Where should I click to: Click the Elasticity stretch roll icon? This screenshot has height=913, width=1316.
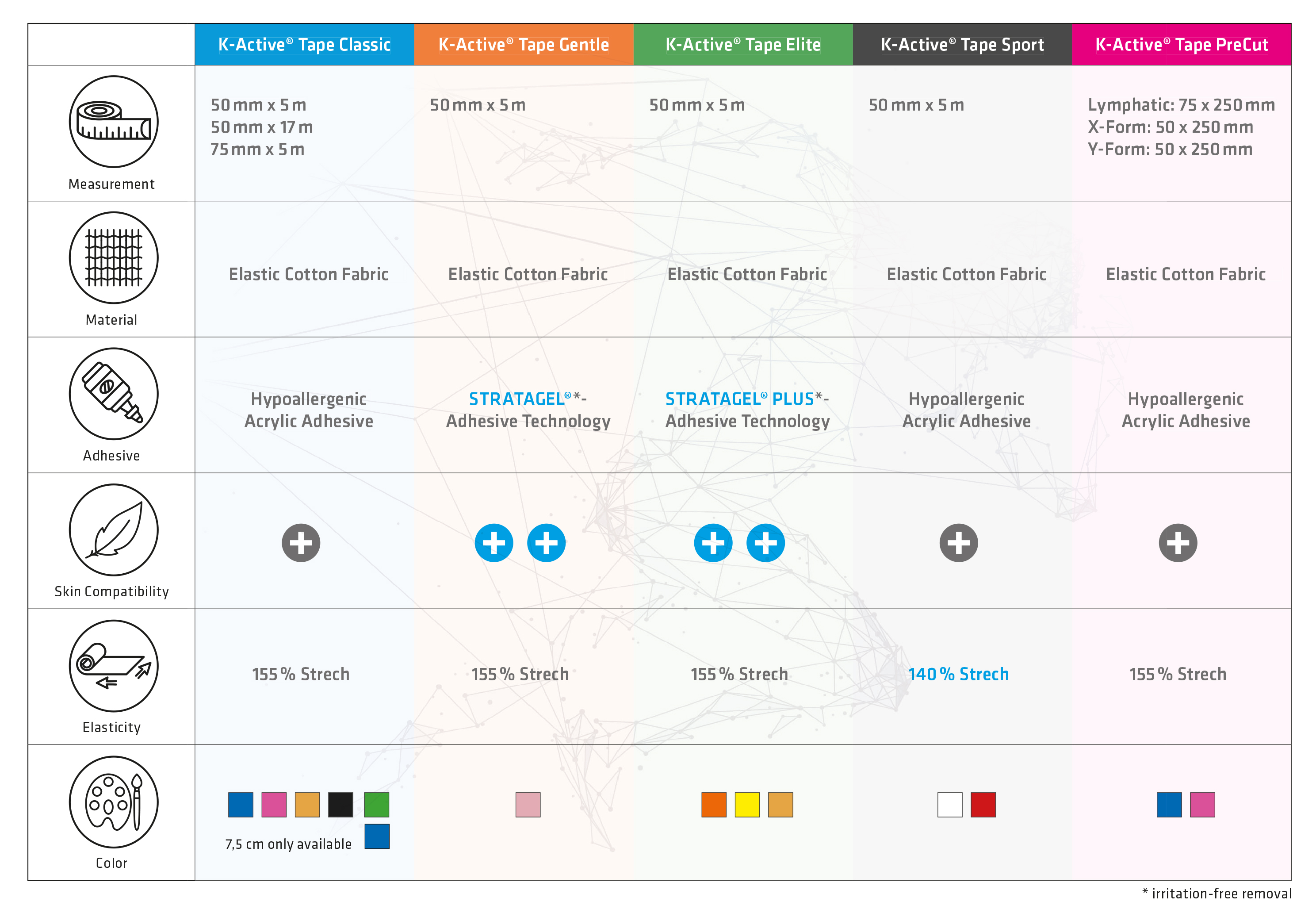(x=113, y=666)
